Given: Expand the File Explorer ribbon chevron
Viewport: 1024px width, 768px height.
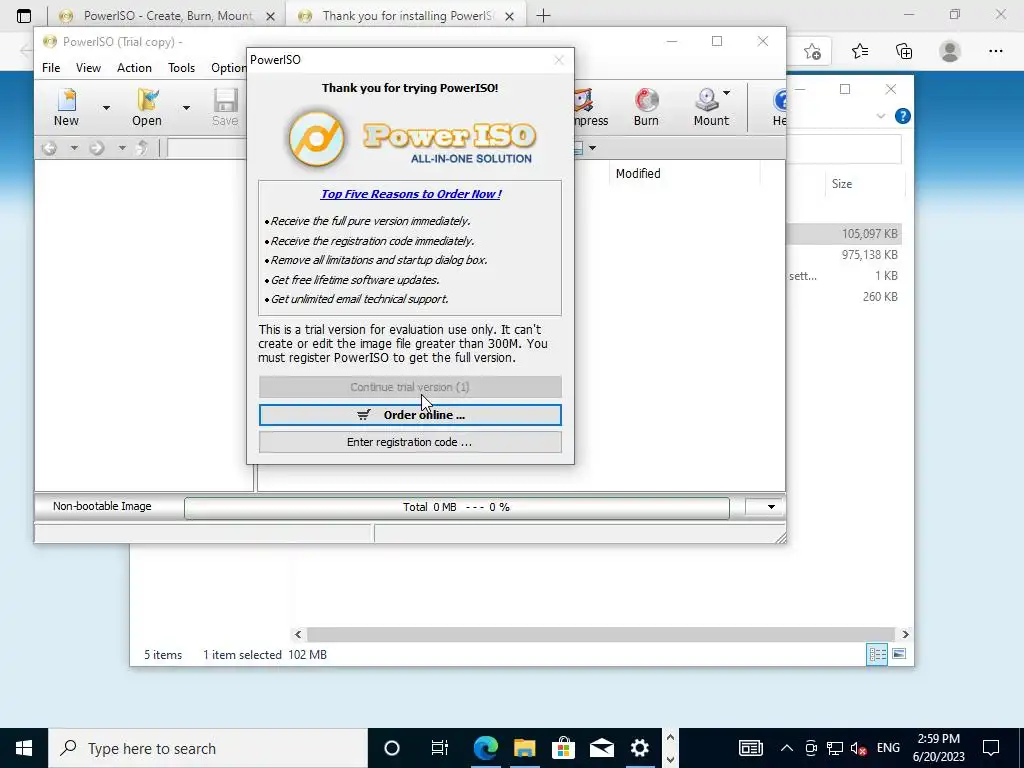Looking at the screenshot, I should point(880,116).
